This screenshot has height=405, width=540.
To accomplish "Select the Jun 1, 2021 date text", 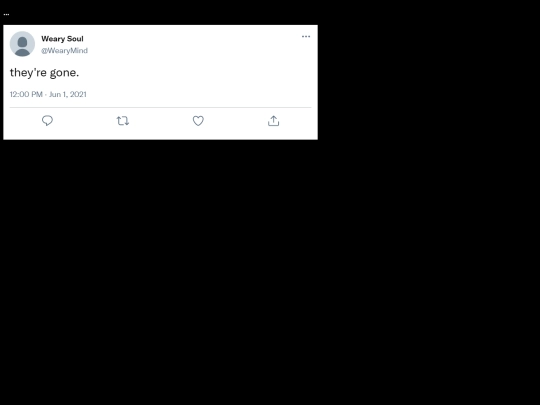I will 68,94.
